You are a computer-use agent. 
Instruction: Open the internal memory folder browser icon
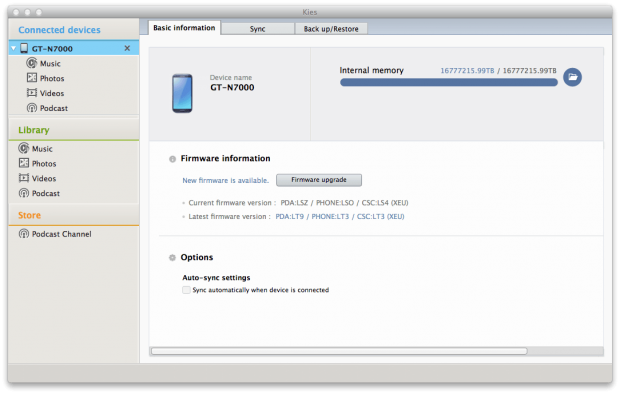click(x=572, y=77)
